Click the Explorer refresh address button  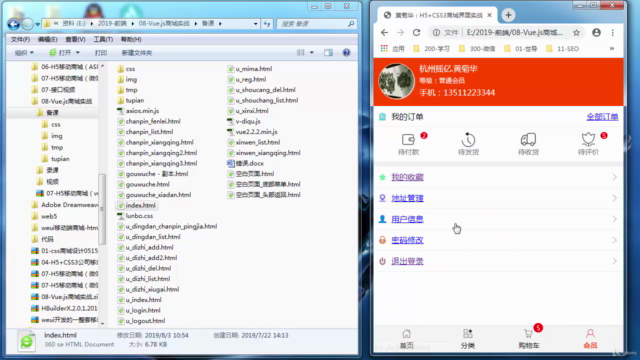[267, 24]
